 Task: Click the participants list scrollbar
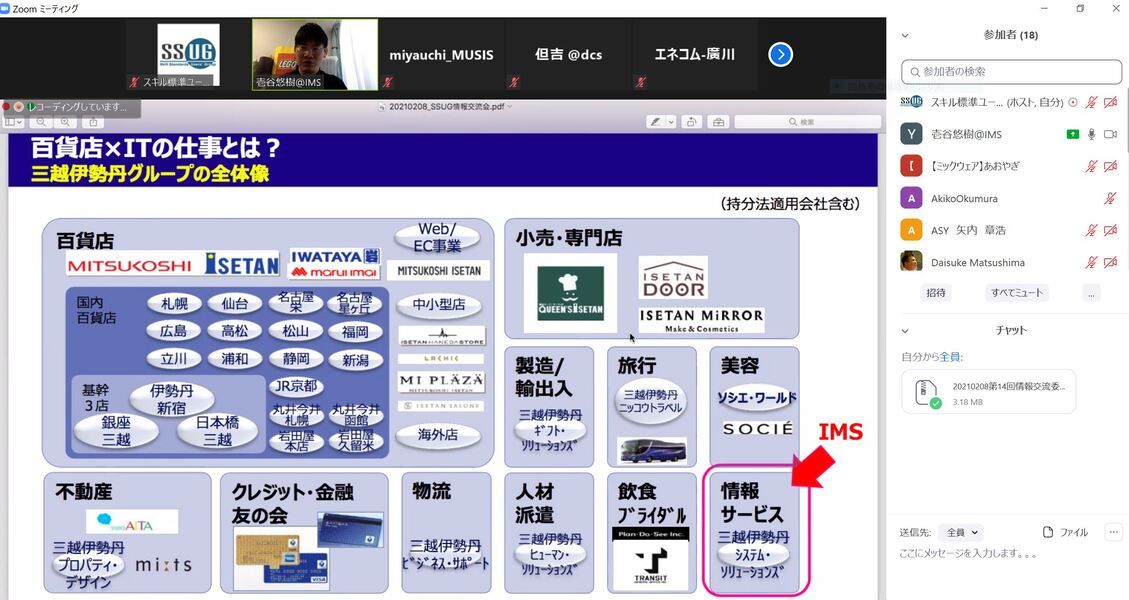pyautogui.click(x=1126, y=122)
